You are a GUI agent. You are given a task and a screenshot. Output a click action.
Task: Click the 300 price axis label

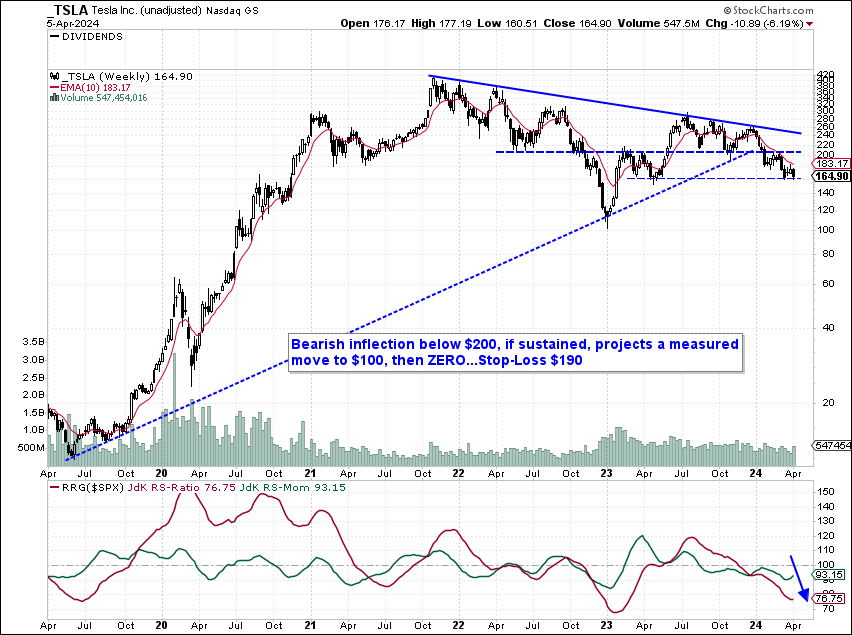click(x=826, y=111)
